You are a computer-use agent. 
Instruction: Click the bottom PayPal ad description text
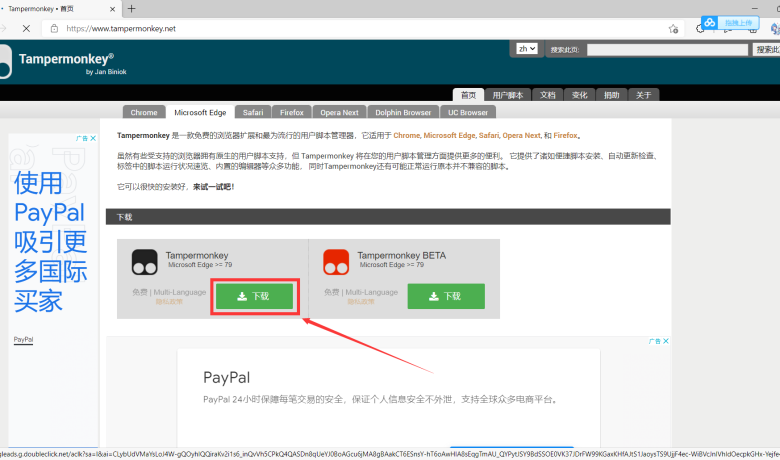[381, 399]
